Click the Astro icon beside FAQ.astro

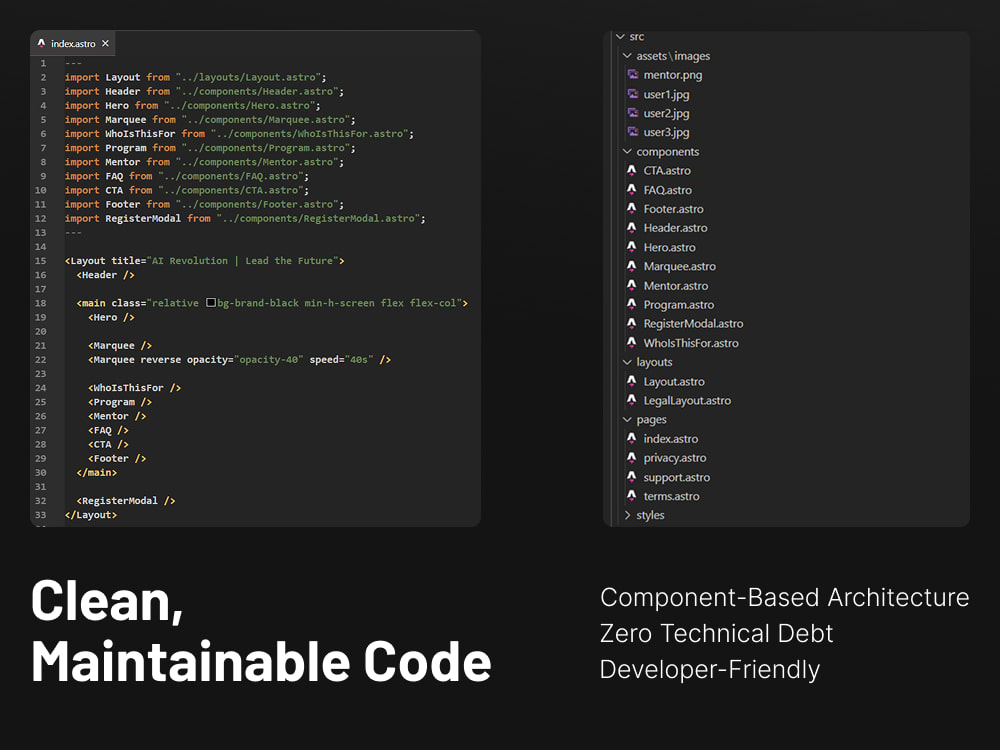point(631,189)
